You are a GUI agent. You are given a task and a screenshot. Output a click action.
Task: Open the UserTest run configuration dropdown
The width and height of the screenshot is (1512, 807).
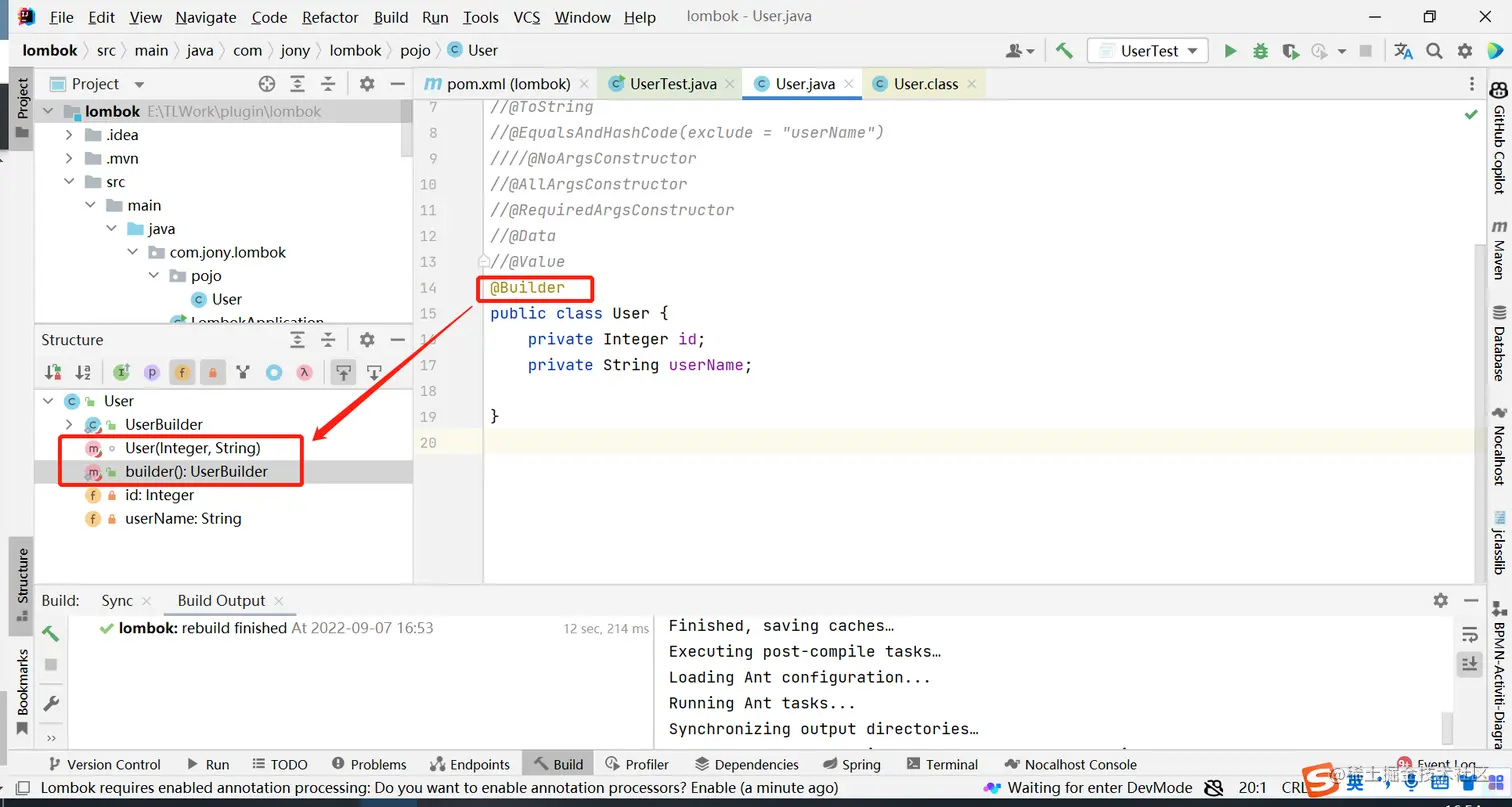tap(1148, 51)
